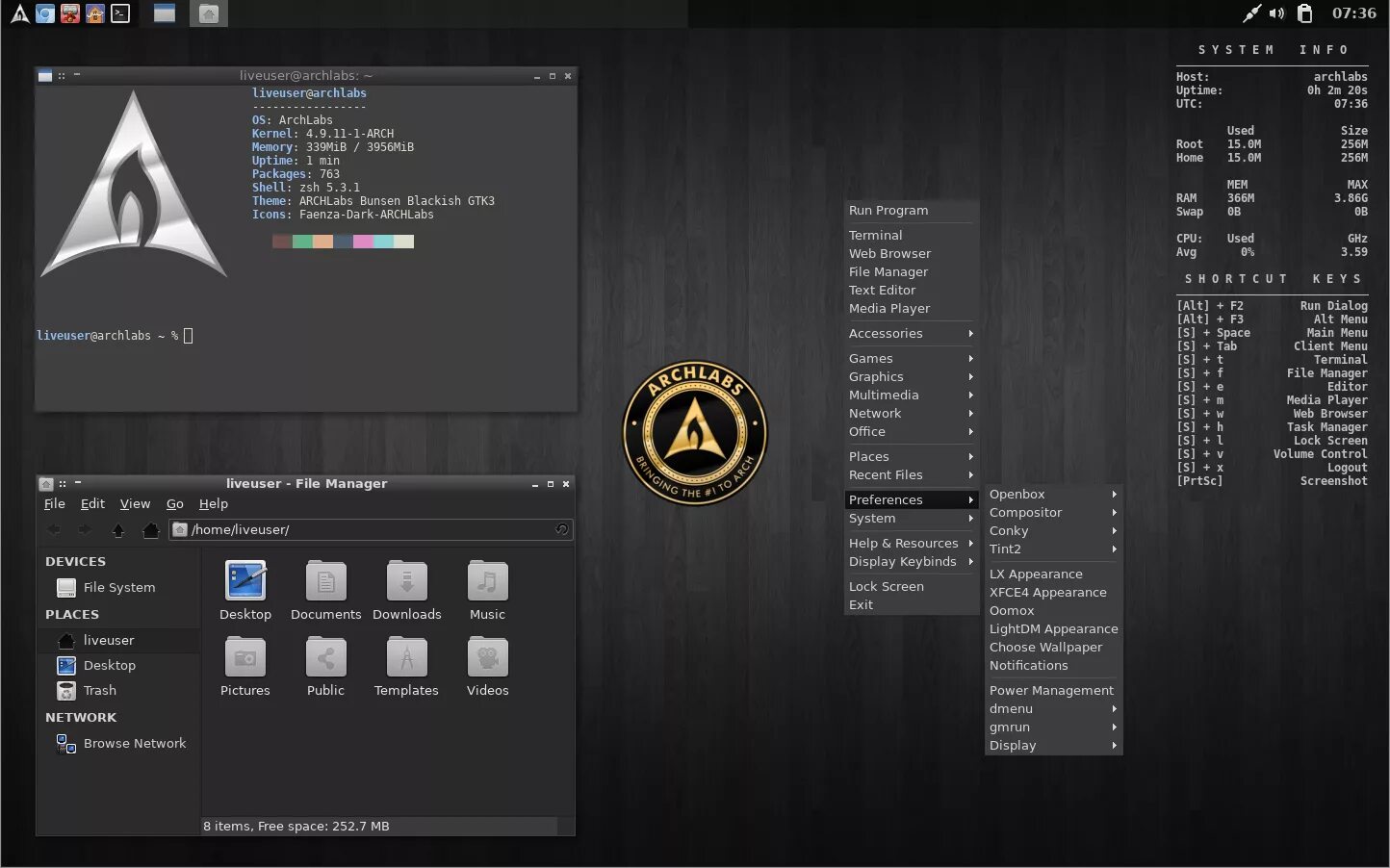Expand the Openbox preferences submenu
Image resolution: width=1390 pixels, height=868 pixels.
pyautogui.click(x=1053, y=494)
